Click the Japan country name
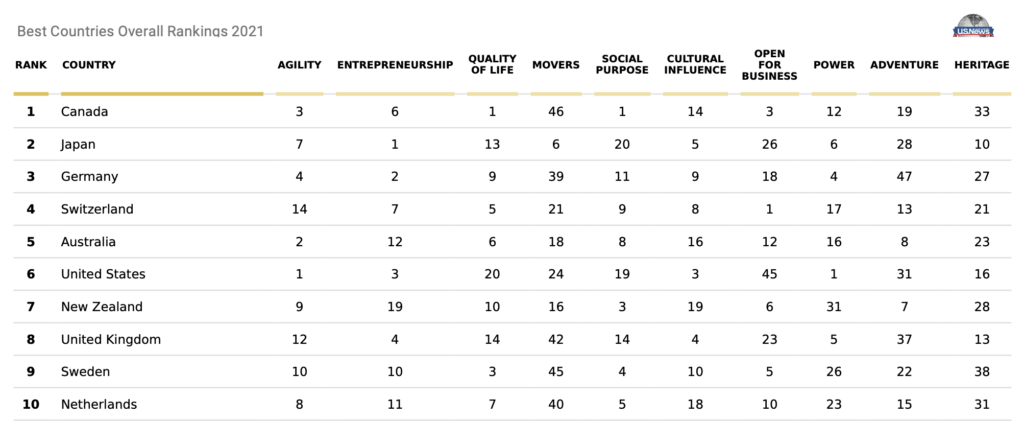 [78, 144]
